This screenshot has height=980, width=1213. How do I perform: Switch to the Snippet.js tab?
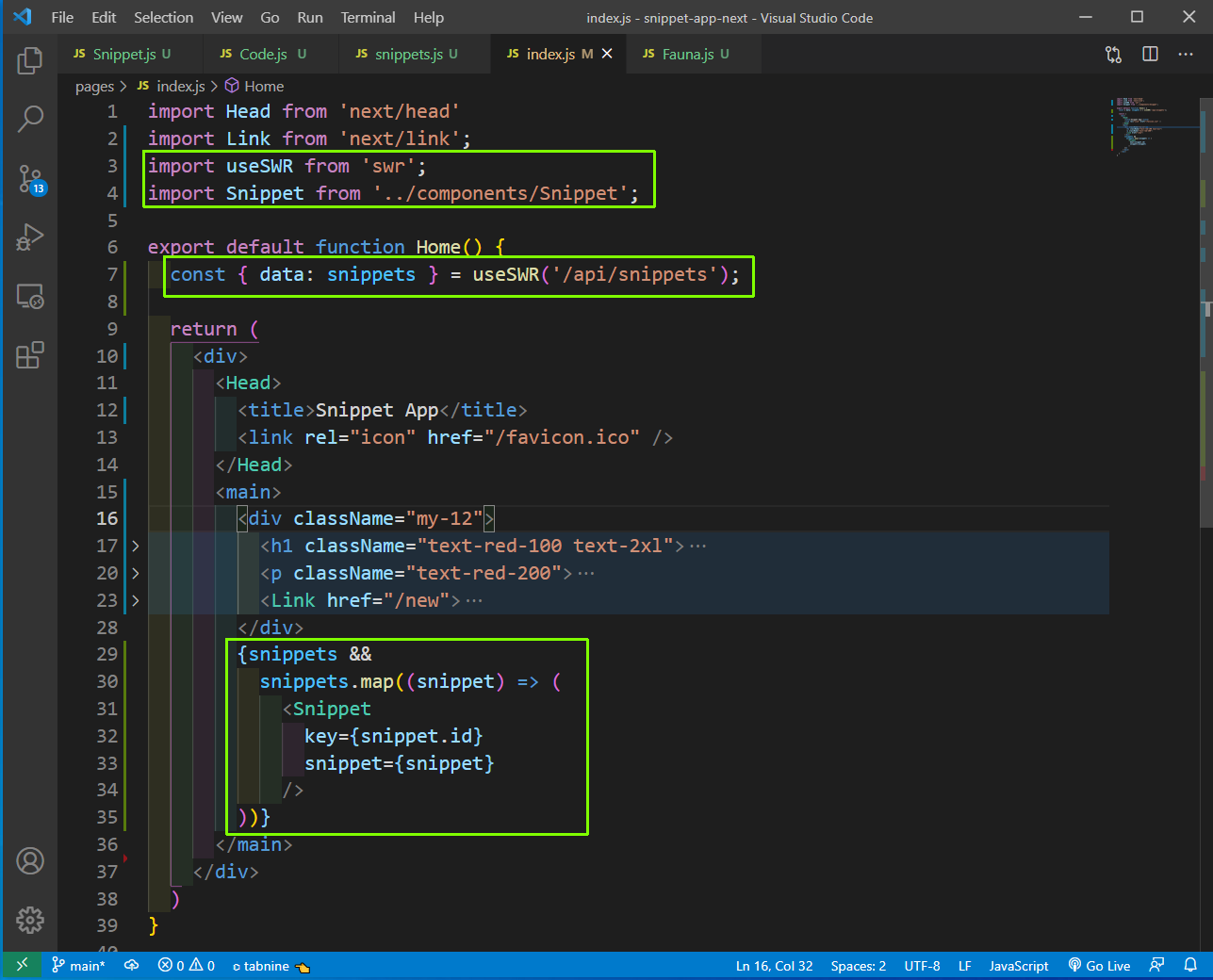pyautogui.click(x=130, y=54)
